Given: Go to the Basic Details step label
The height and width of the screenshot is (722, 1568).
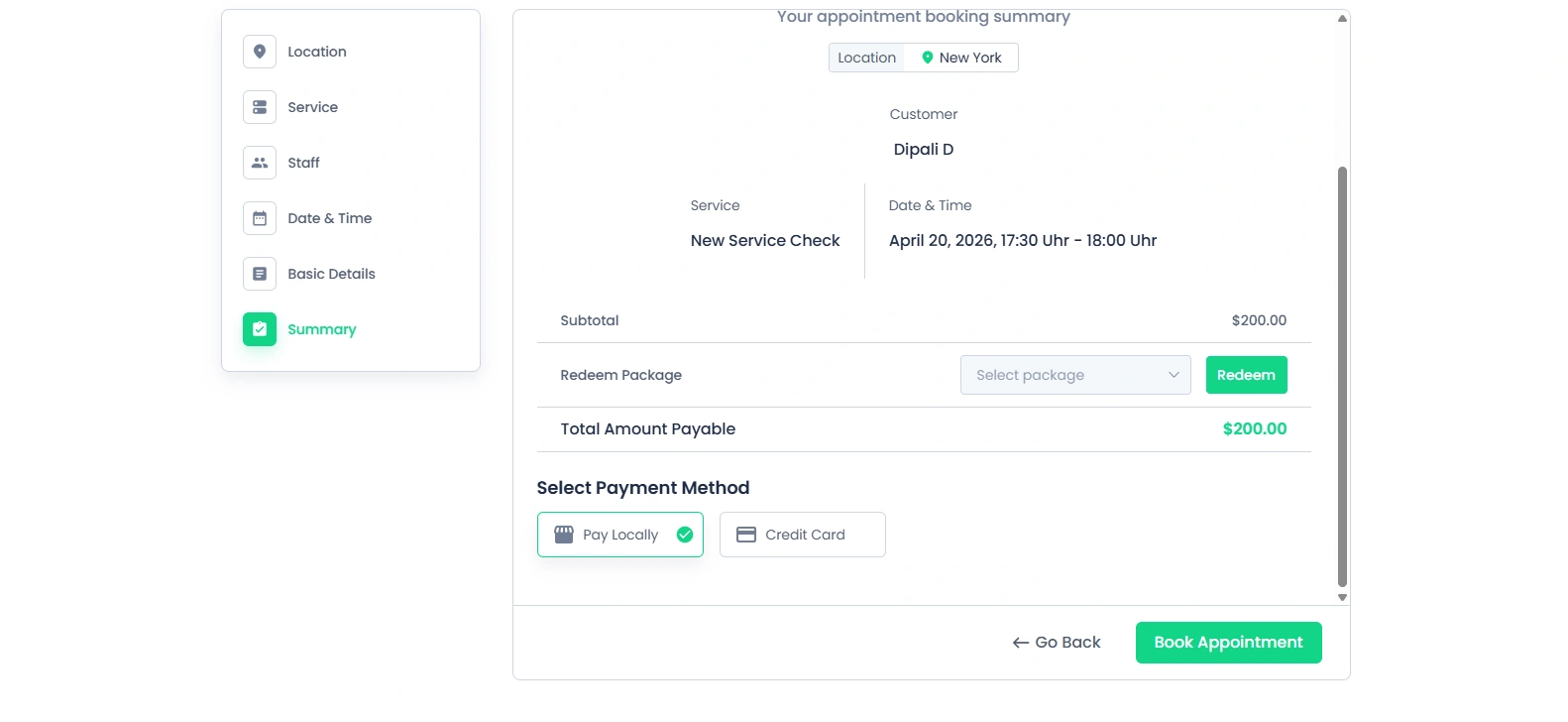Looking at the screenshot, I should pyautogui.click(x=332, y=274).
